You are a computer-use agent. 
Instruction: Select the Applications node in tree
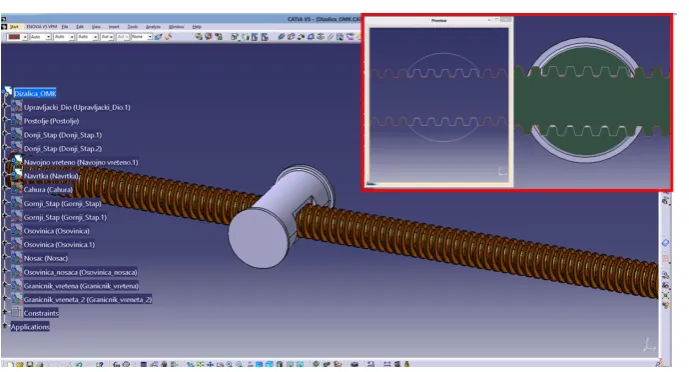pos(30,327)
